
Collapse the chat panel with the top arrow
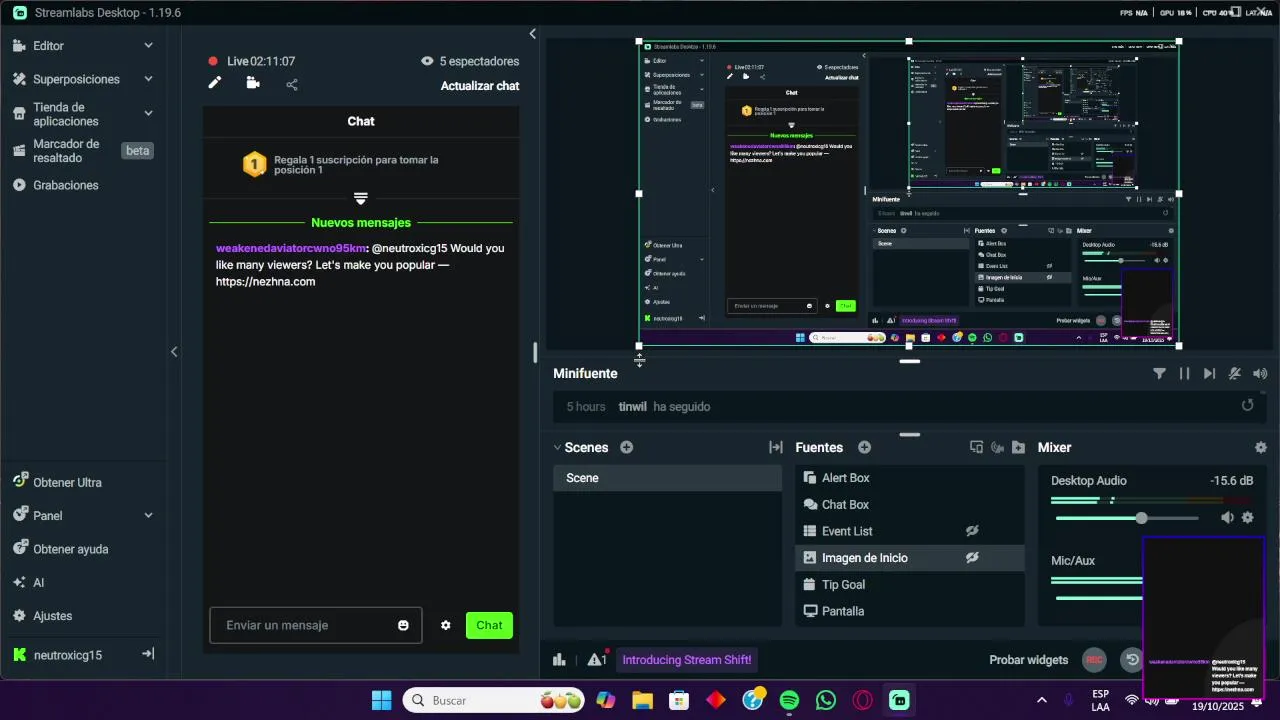pos(532,34)
